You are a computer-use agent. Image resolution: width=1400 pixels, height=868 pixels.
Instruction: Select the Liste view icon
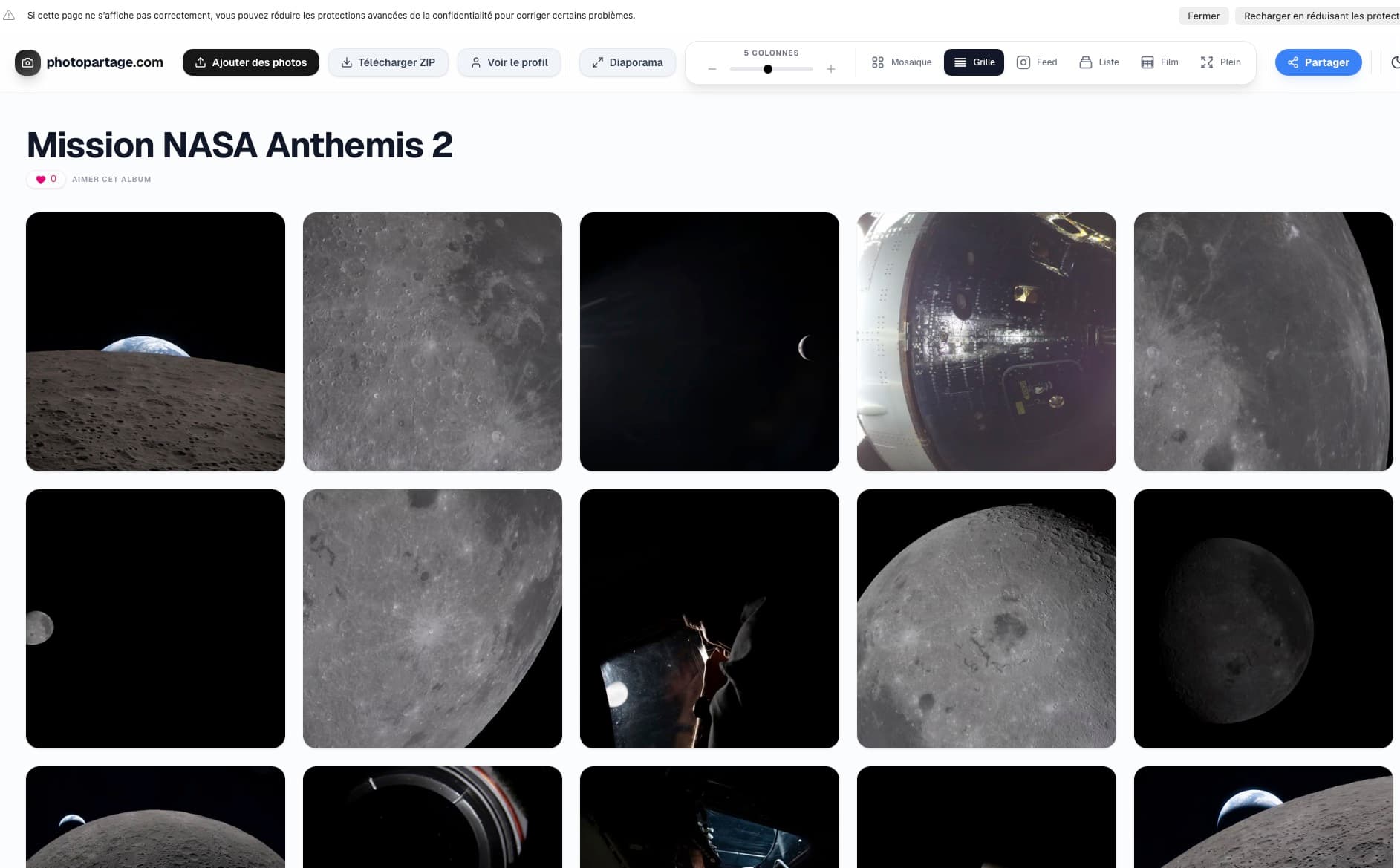pos(1098,62)
